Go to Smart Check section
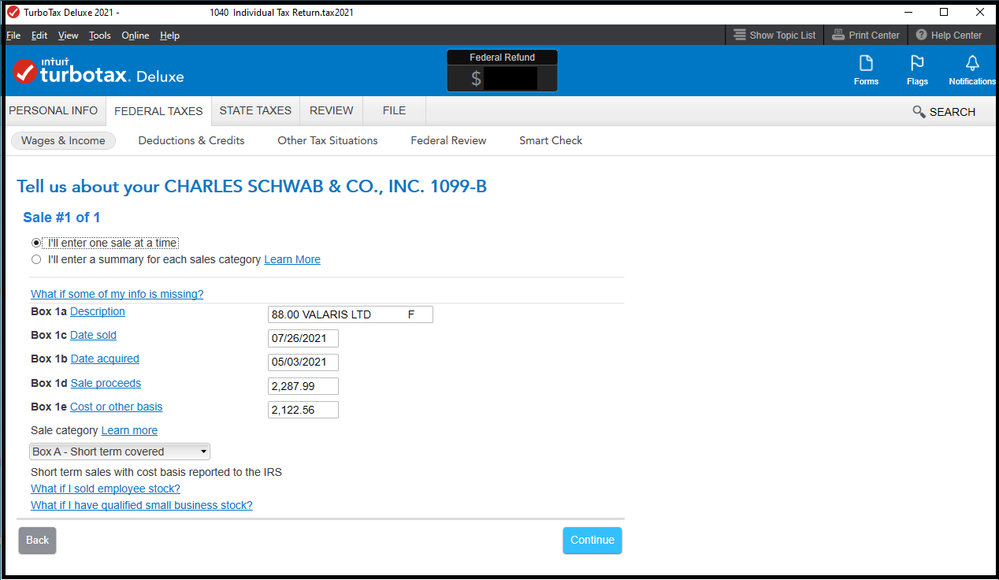The image size is (999, 580). tap(550, 141)
